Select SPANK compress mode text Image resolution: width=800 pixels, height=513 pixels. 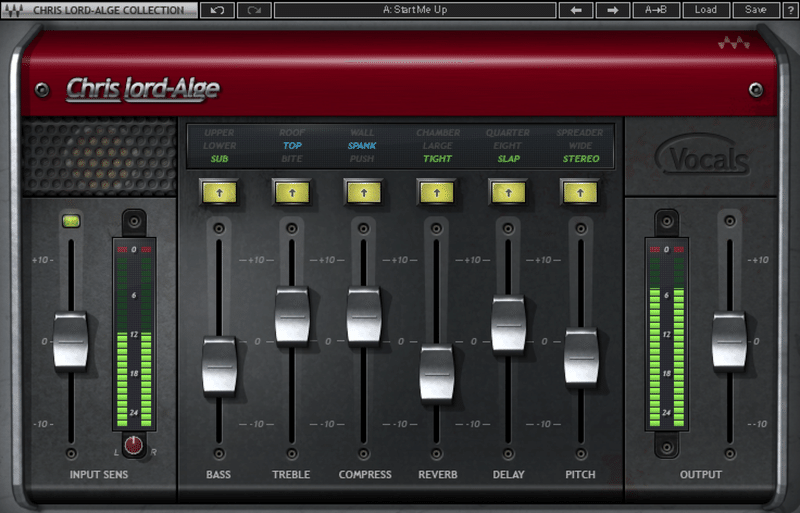tap(362, 145)
